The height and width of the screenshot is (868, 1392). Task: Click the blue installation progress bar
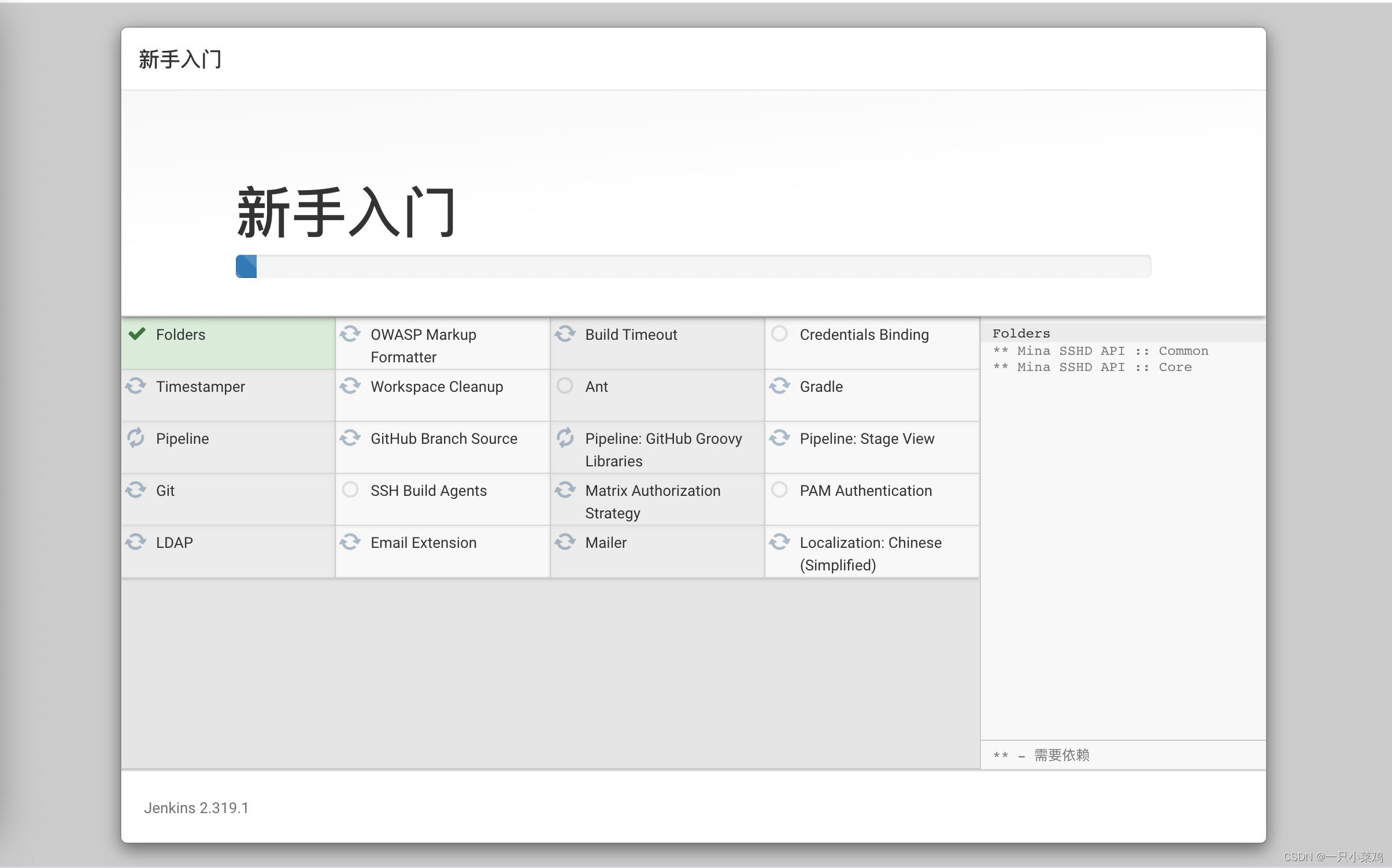[x=247, y=266]
